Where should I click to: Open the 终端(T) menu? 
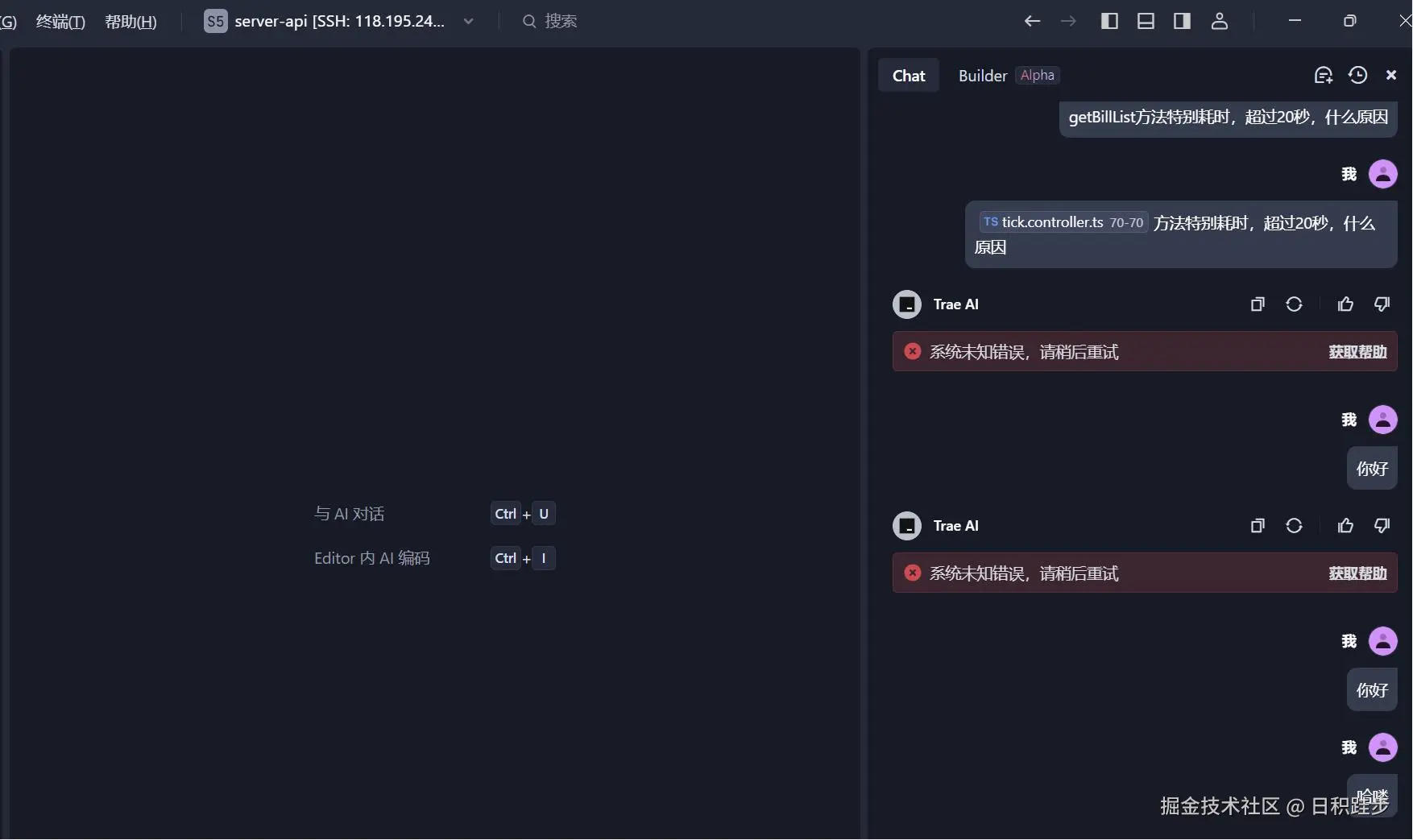coord(60,22)
